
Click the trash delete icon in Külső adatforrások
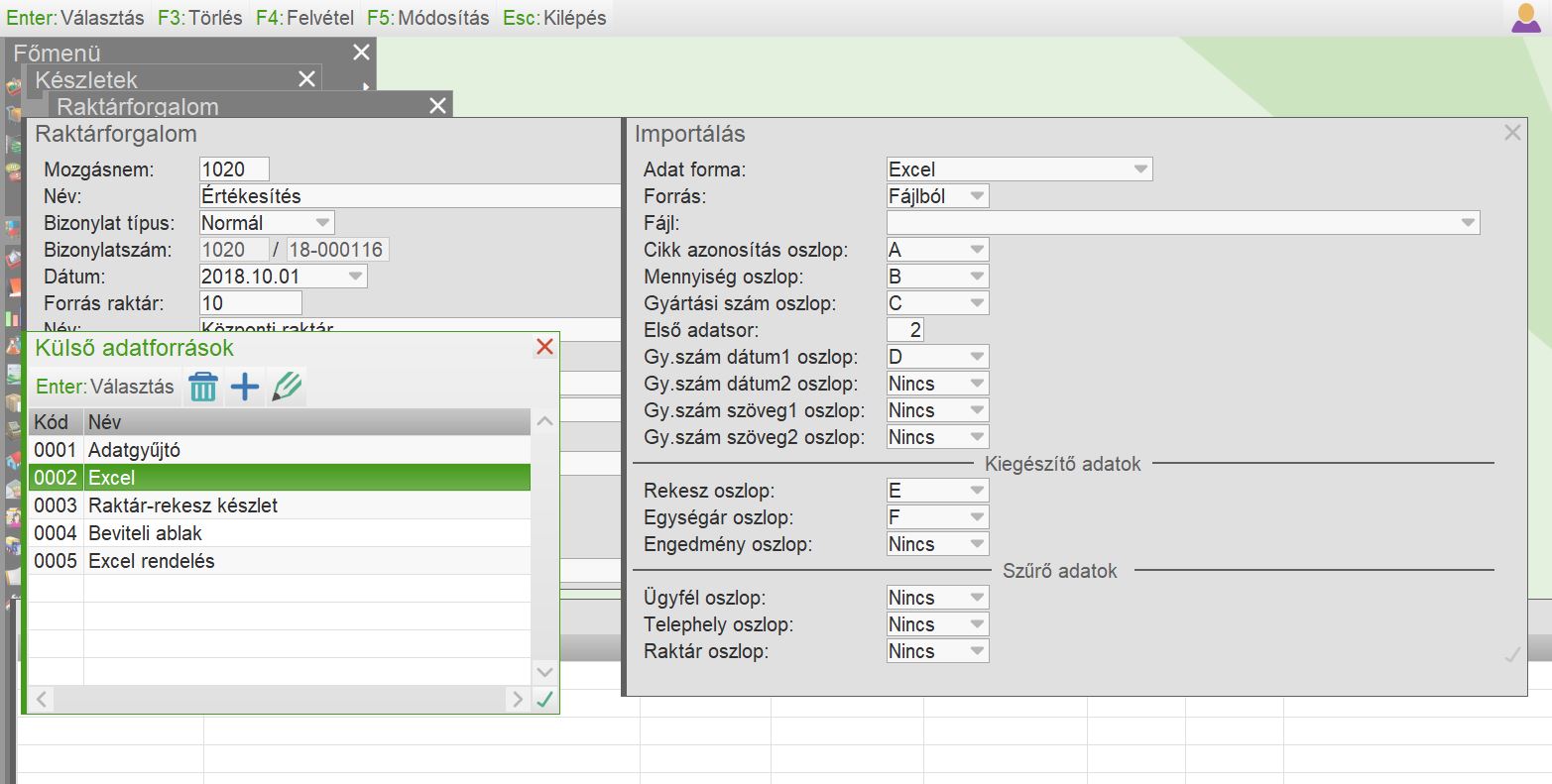click(202, 387)
